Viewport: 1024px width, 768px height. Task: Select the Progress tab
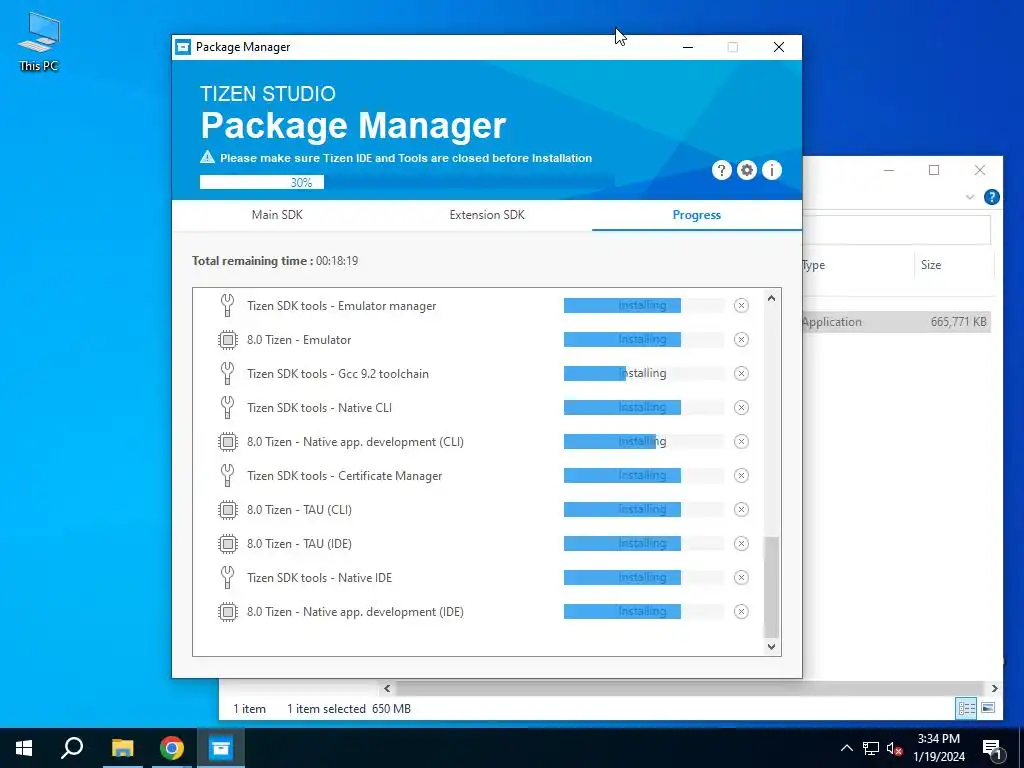click(697, 215)
